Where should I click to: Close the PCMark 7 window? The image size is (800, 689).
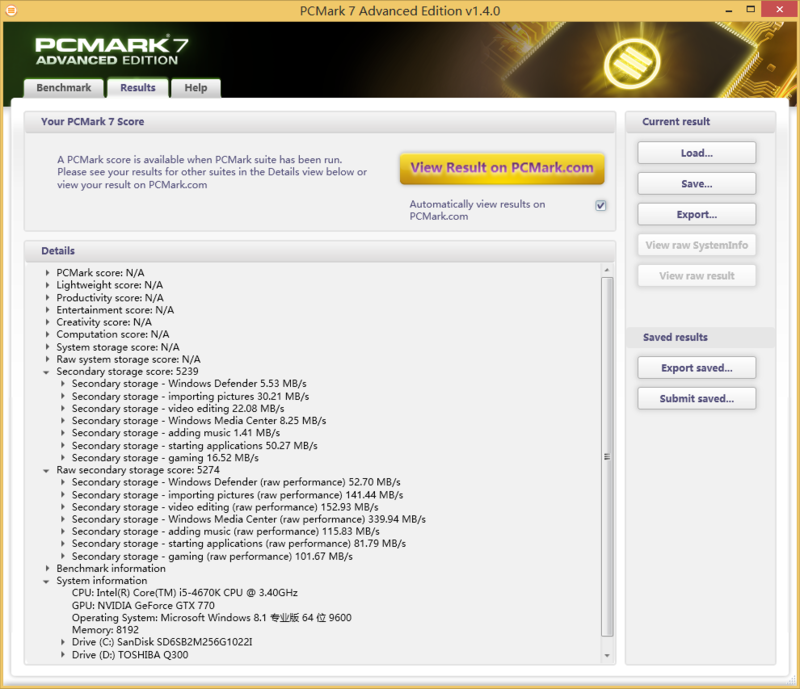pyautogui.click(x=780, y=9)
